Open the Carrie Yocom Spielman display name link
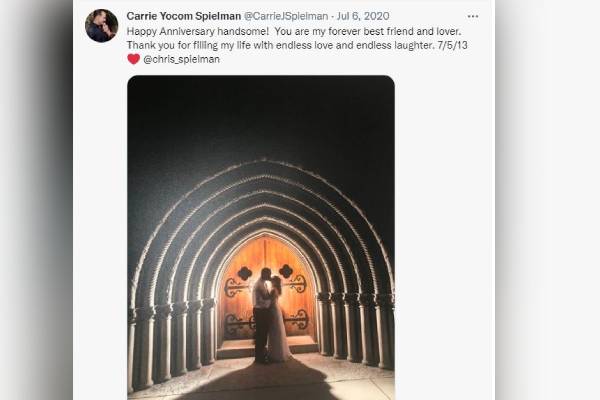This screenshot has height=400, width=600. [x=183, y=16]
